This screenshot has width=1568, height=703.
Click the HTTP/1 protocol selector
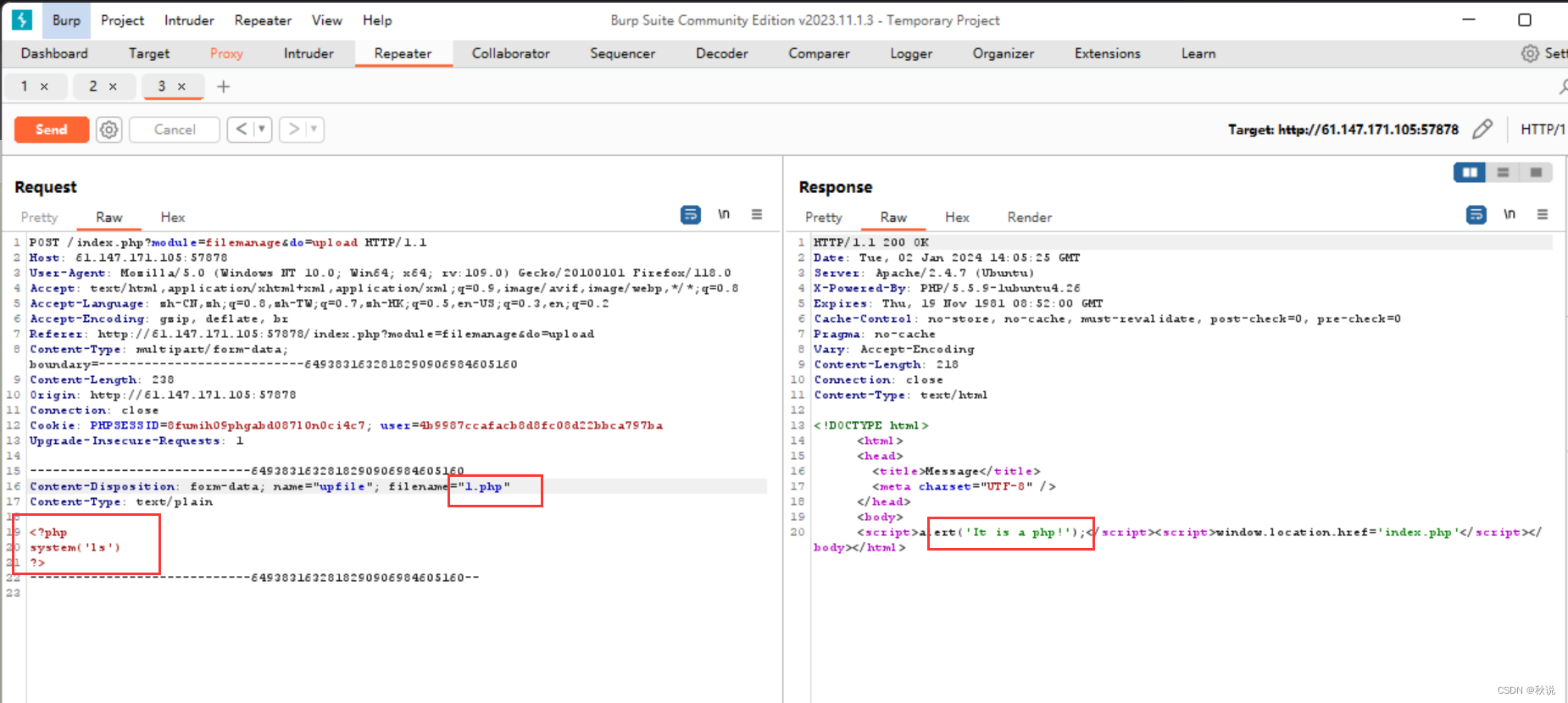point(1543,130)
